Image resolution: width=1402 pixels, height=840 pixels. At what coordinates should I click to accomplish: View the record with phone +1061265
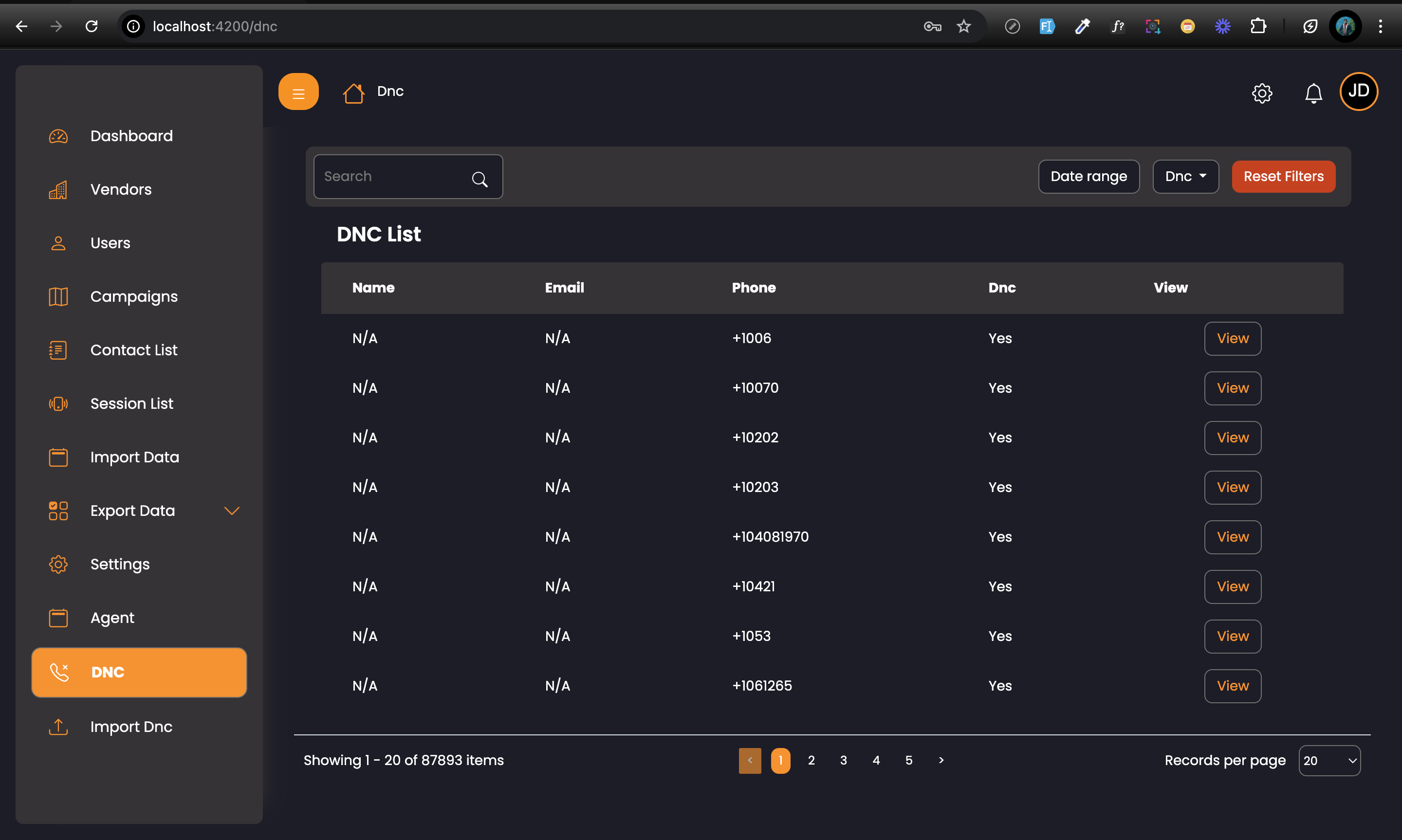(x=1232, y=686)
